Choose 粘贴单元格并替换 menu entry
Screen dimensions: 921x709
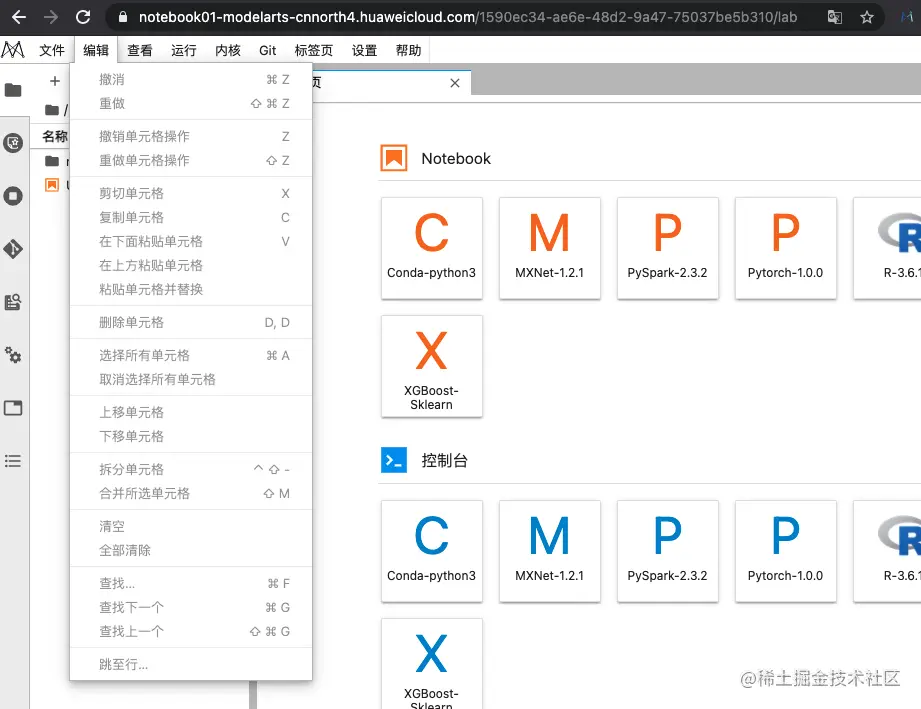pyautogui.click(x=191, y=290)
